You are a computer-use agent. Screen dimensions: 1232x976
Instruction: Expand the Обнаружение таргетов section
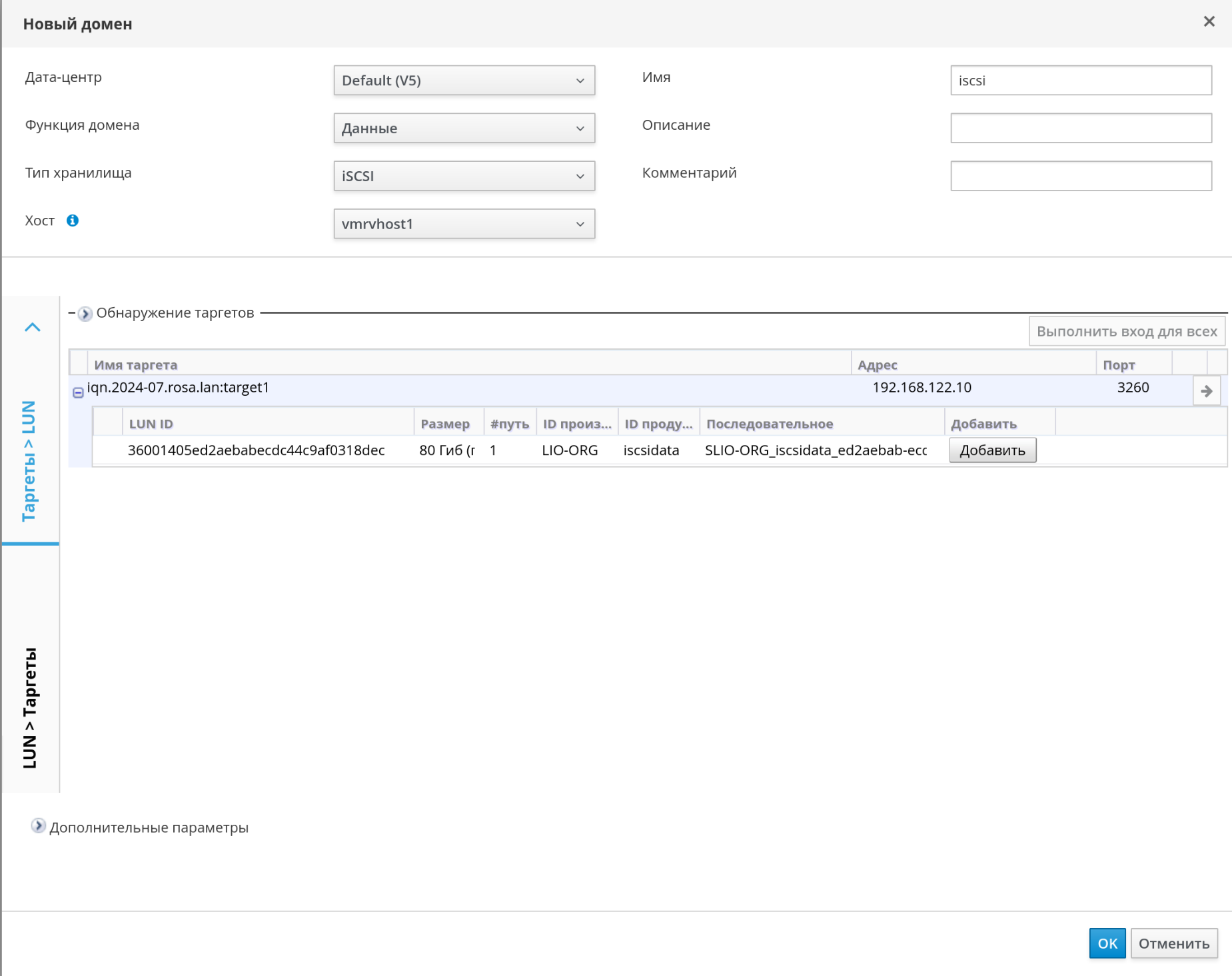[x=85, y=314]
